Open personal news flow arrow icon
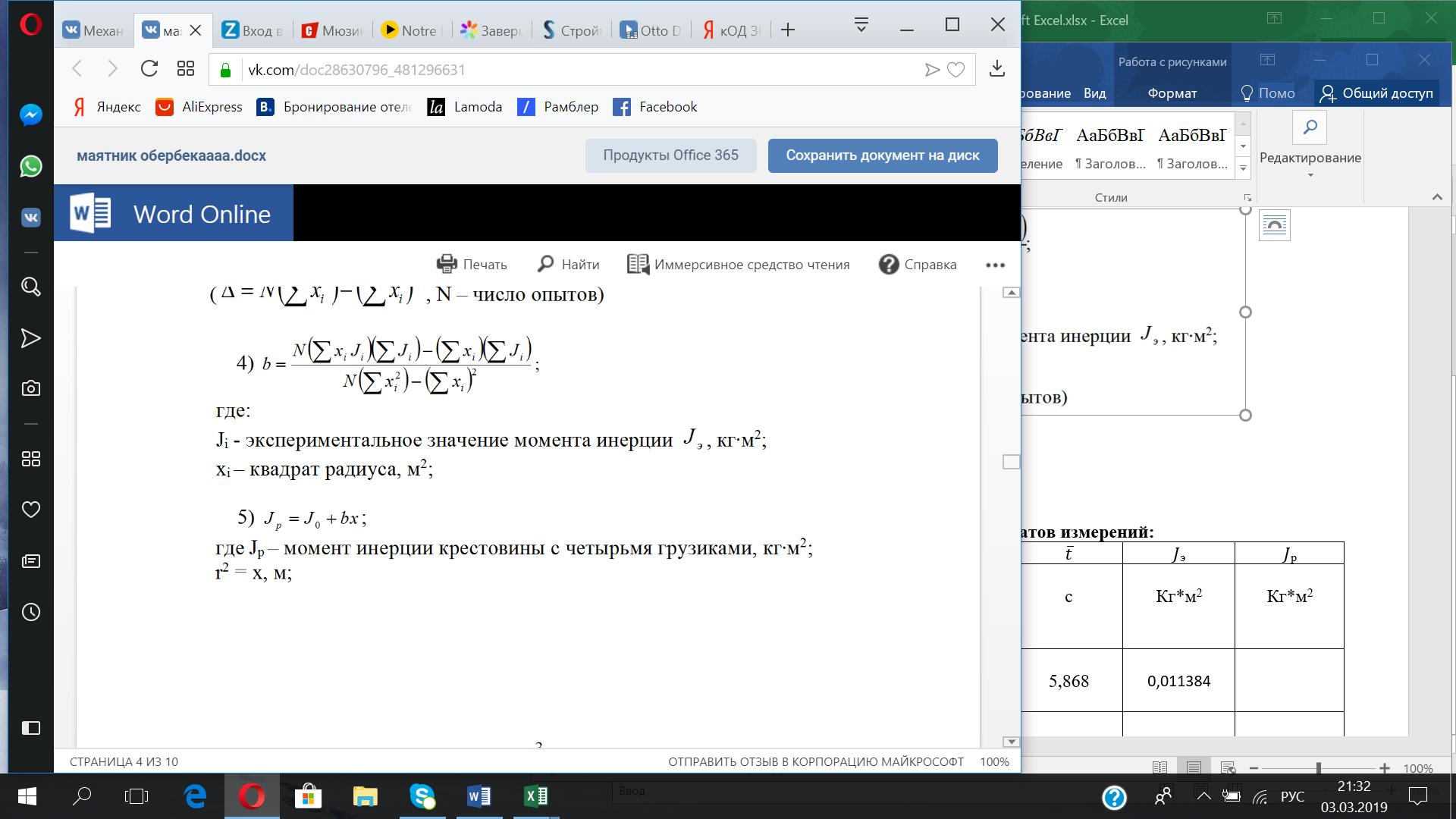 coord(31,338)
